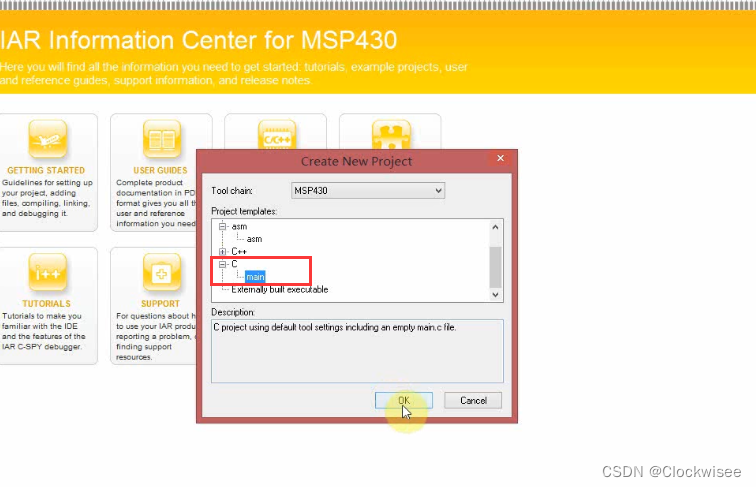Click the Tool chain label

click(x=232, y=190)
